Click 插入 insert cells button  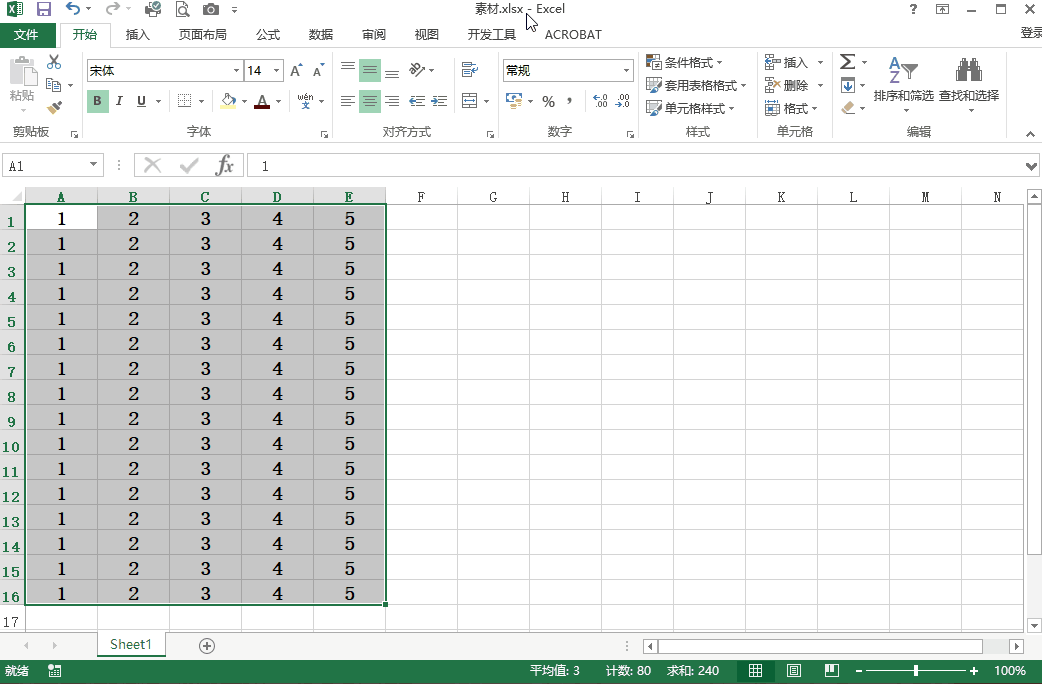coord(786,62)
